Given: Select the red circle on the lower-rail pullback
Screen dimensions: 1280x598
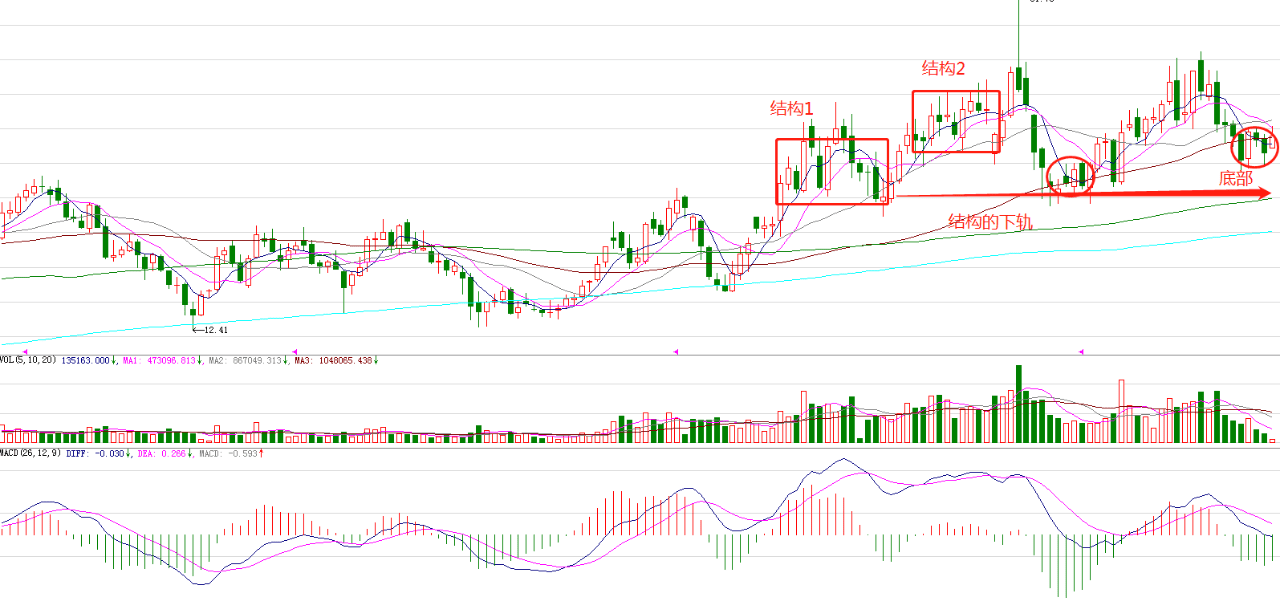Looking at the screenshot, I should [x=1071, y=177].
